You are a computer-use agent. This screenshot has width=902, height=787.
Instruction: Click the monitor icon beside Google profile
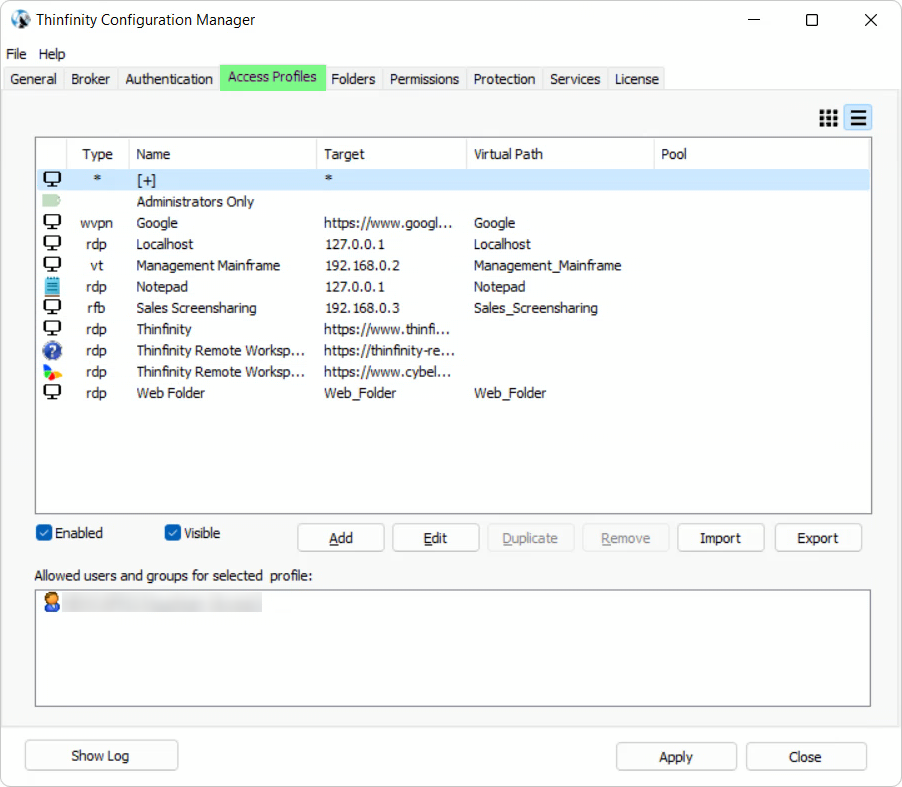click(52, 222)
